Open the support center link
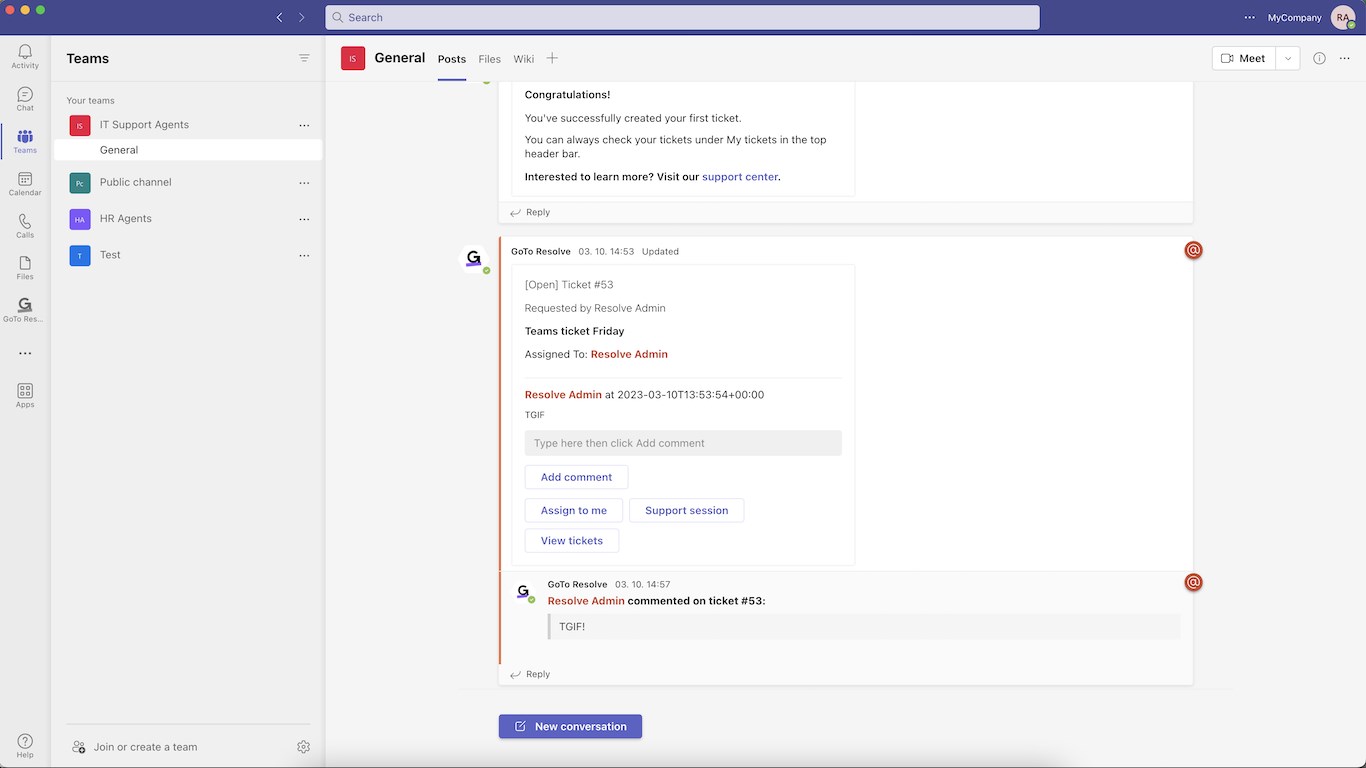Viewport: 1366px width, 768px height. coord(740,177)
